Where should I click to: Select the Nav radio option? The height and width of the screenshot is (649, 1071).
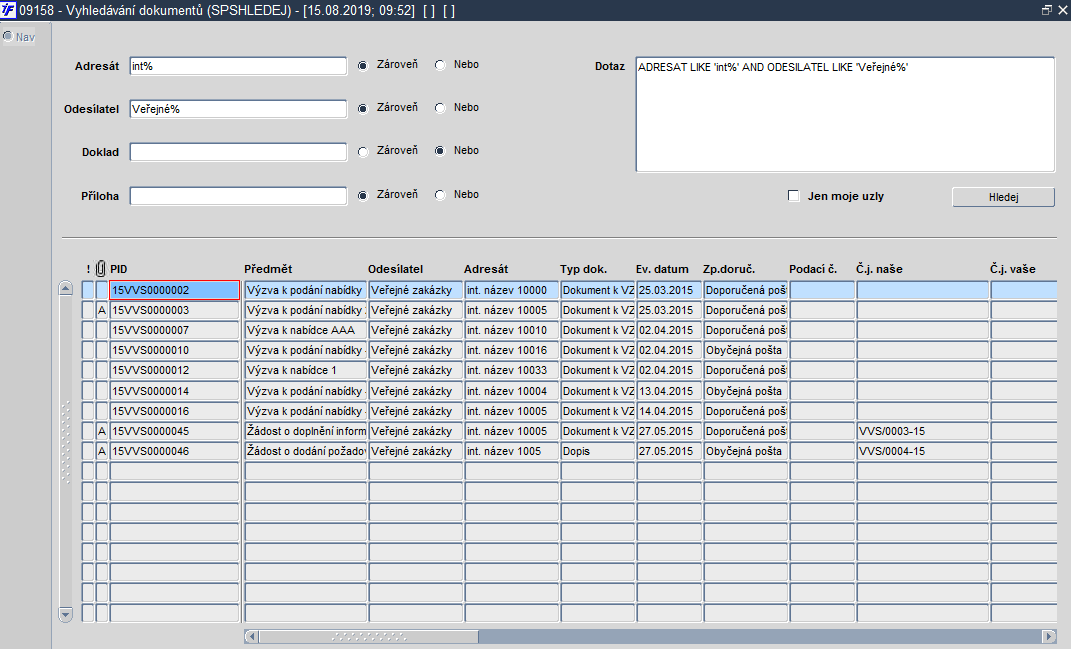coord(8,36)
